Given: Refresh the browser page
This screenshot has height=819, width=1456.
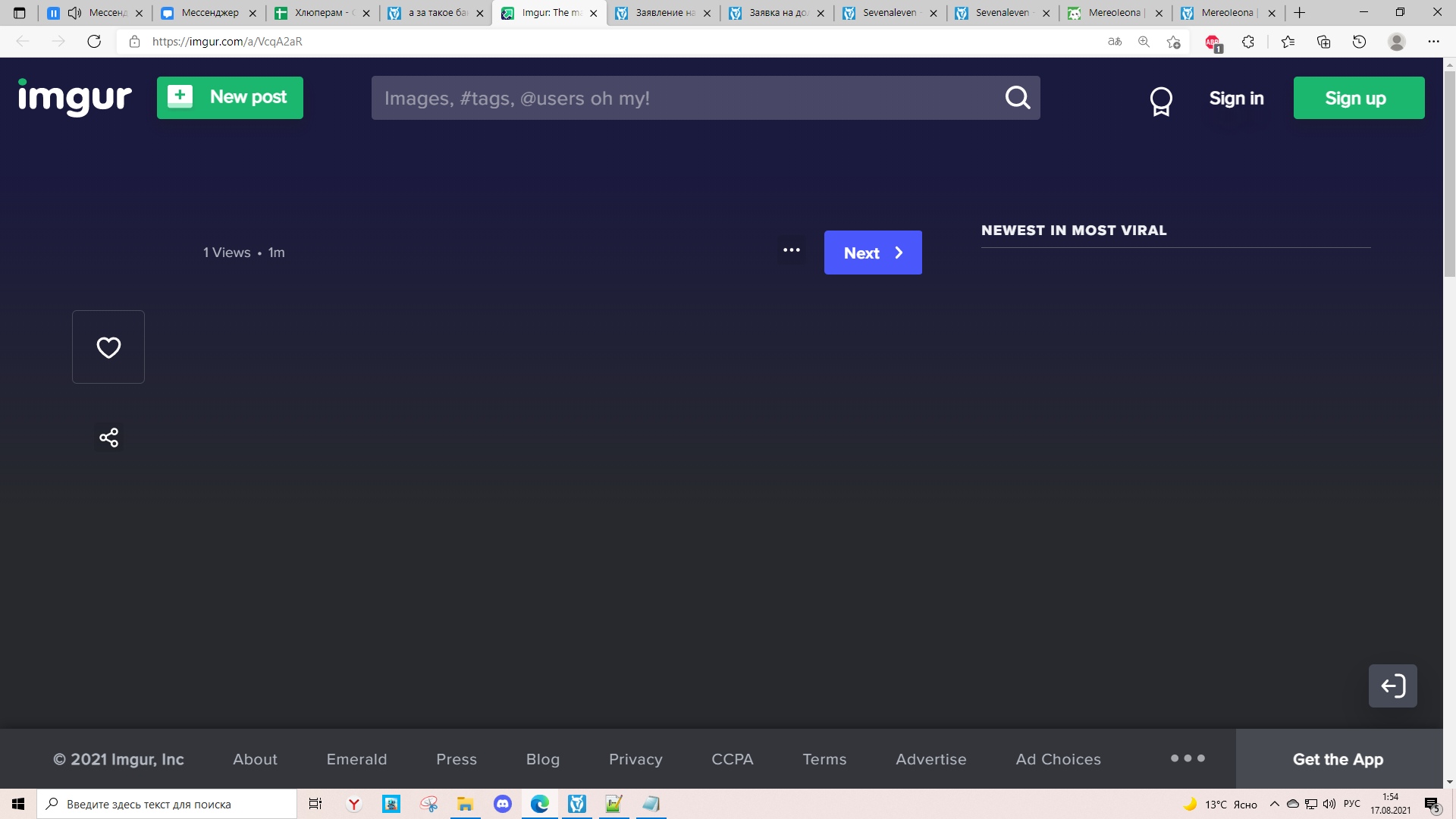Looking at the screenshot, I should 94,42.
